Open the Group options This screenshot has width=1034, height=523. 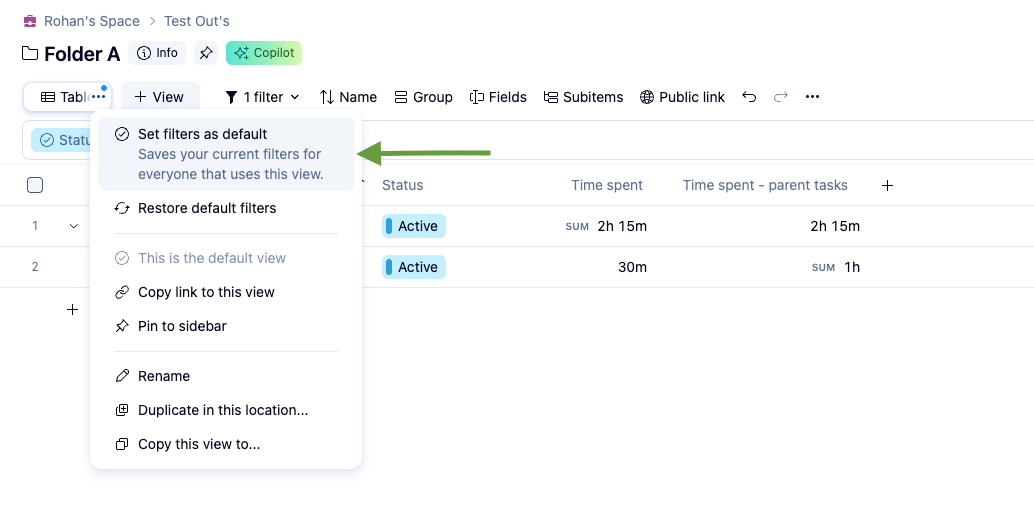tap(423, 97)
